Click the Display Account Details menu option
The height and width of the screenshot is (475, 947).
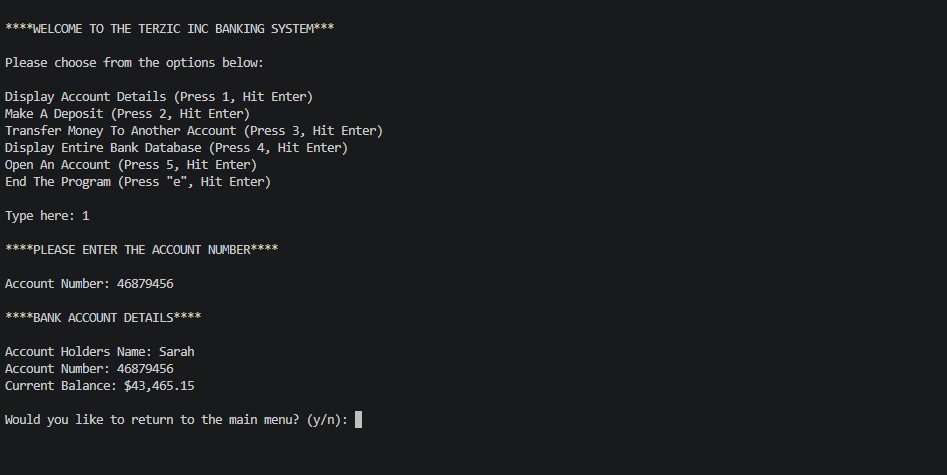[158, 97]
